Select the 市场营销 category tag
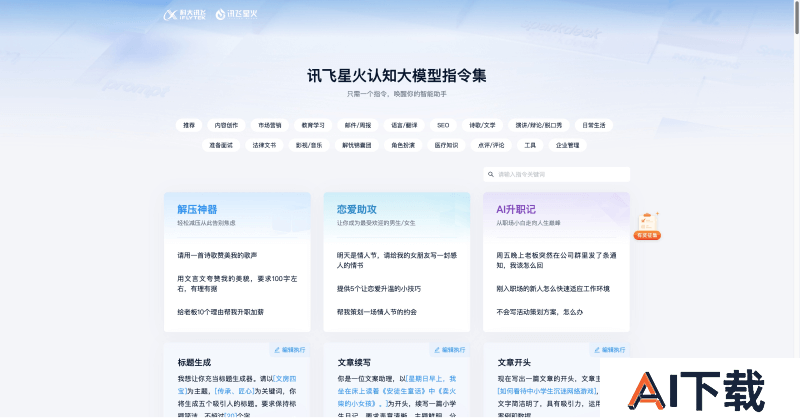 269,126
